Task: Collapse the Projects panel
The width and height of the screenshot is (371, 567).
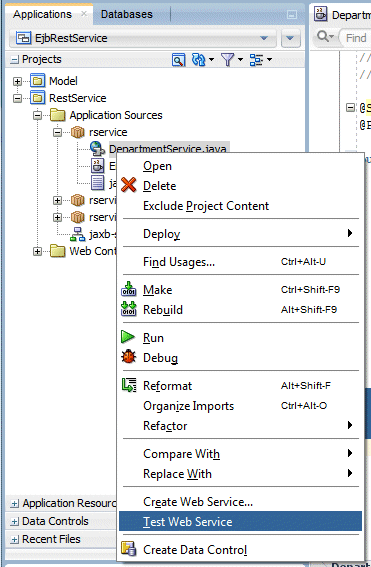Action: (14, 60)
